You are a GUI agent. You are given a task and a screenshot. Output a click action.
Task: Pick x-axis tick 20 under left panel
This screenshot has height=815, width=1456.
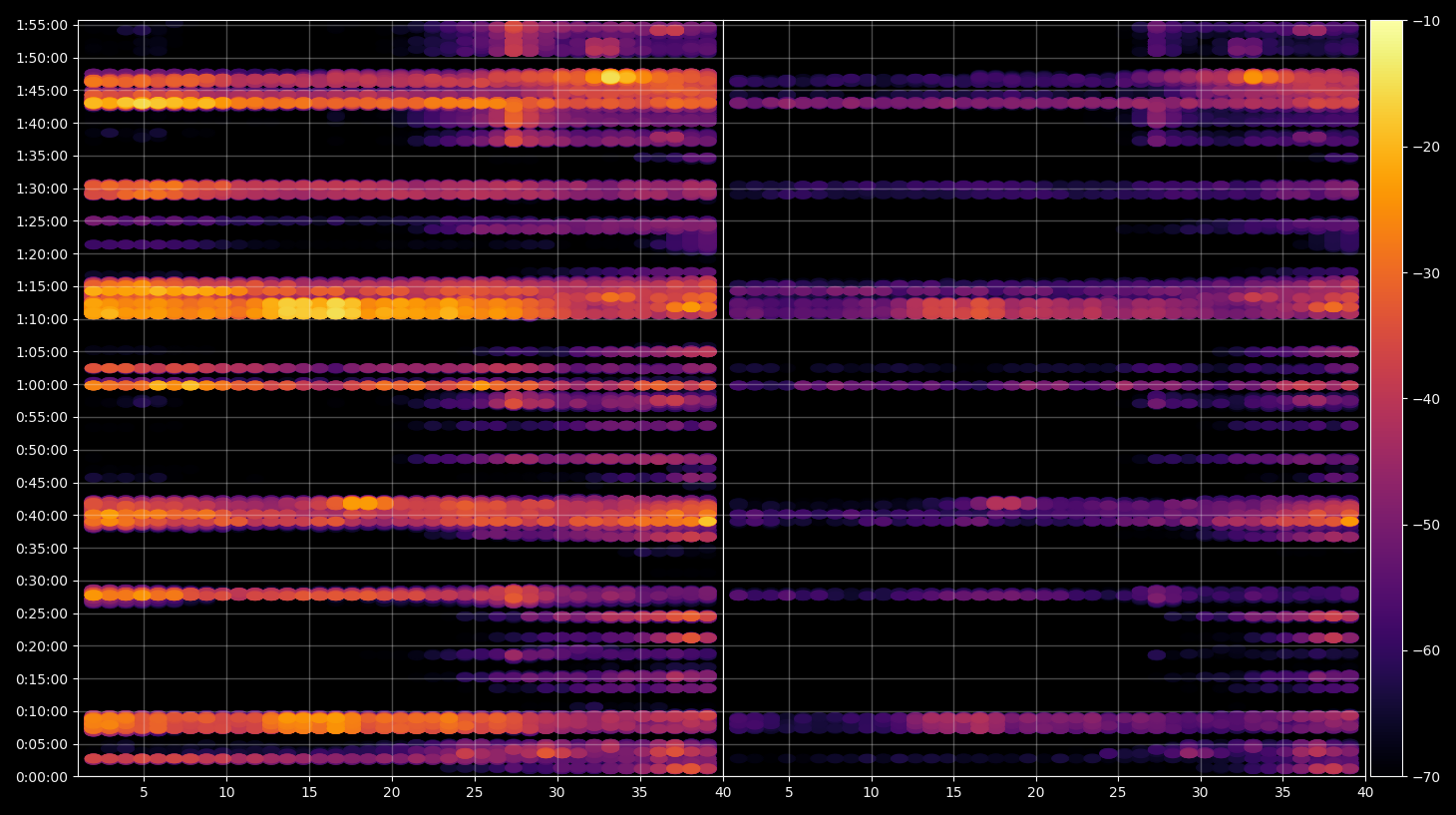click(392, 793)
